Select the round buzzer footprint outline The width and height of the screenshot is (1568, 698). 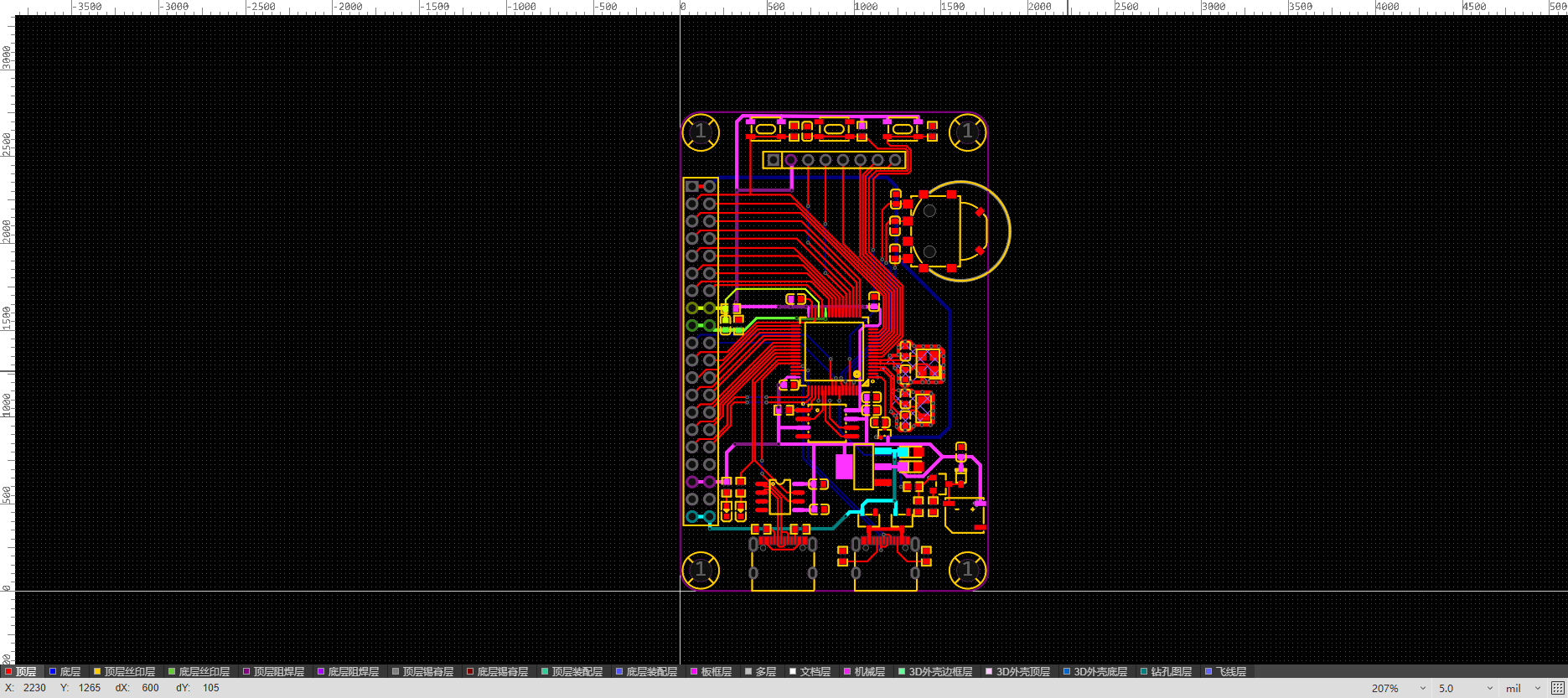[x=960, y=231]
